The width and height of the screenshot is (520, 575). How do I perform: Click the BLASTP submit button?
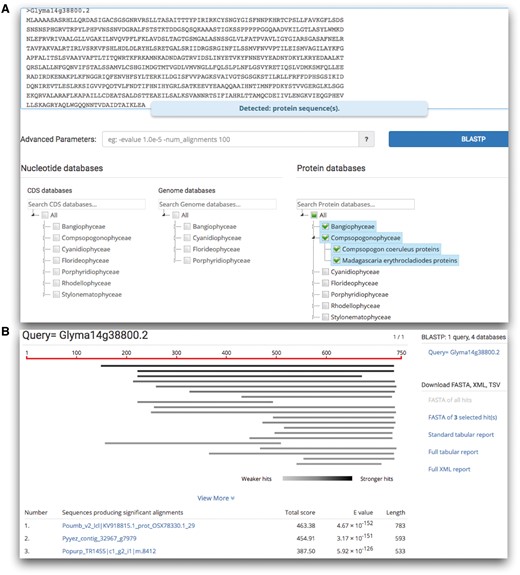448,139
